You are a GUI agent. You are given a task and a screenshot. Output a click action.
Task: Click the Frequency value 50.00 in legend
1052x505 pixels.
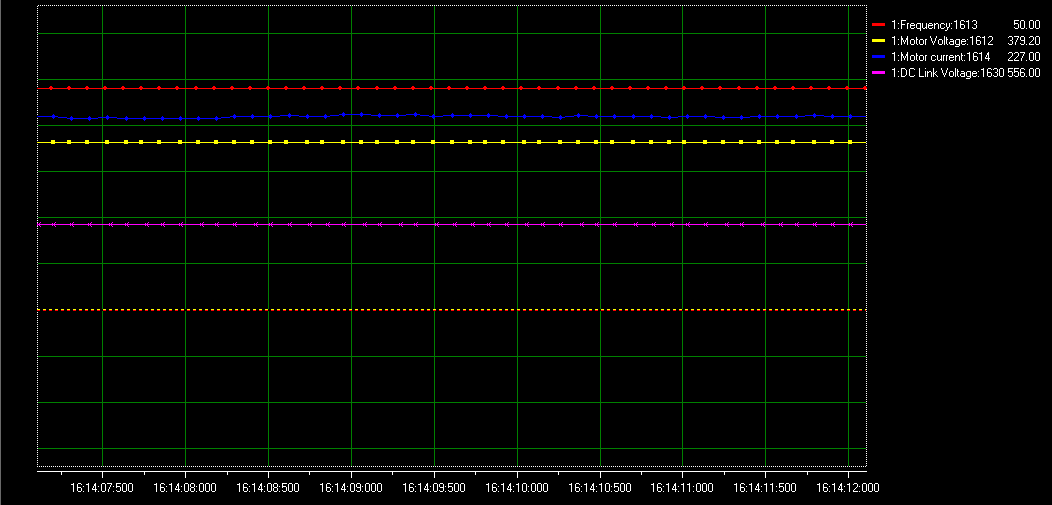[x=1026, y=24]
